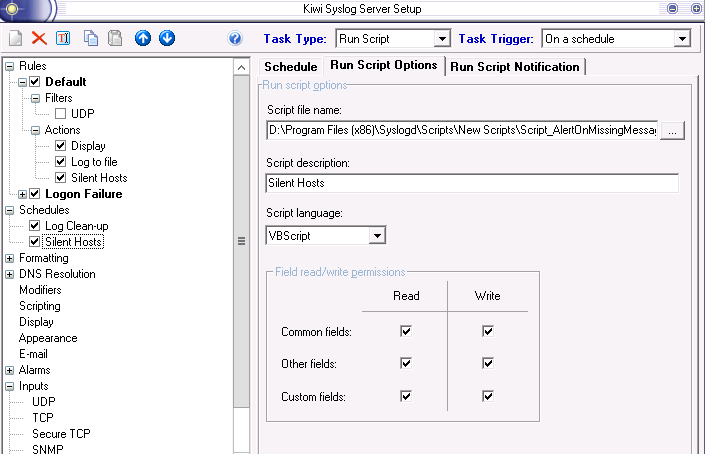Select the Log Clean-up schedule label

pos(76,226)
